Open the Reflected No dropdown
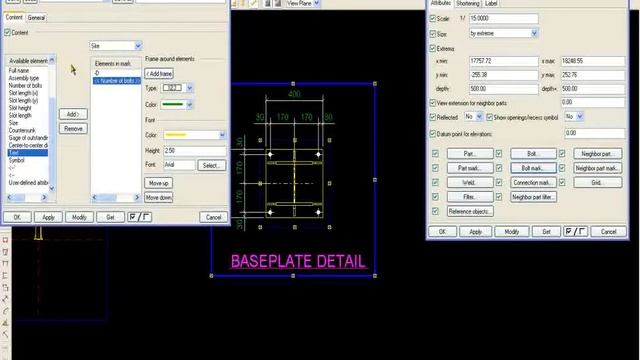Screen dimensions: 640x360 point(479,117)
